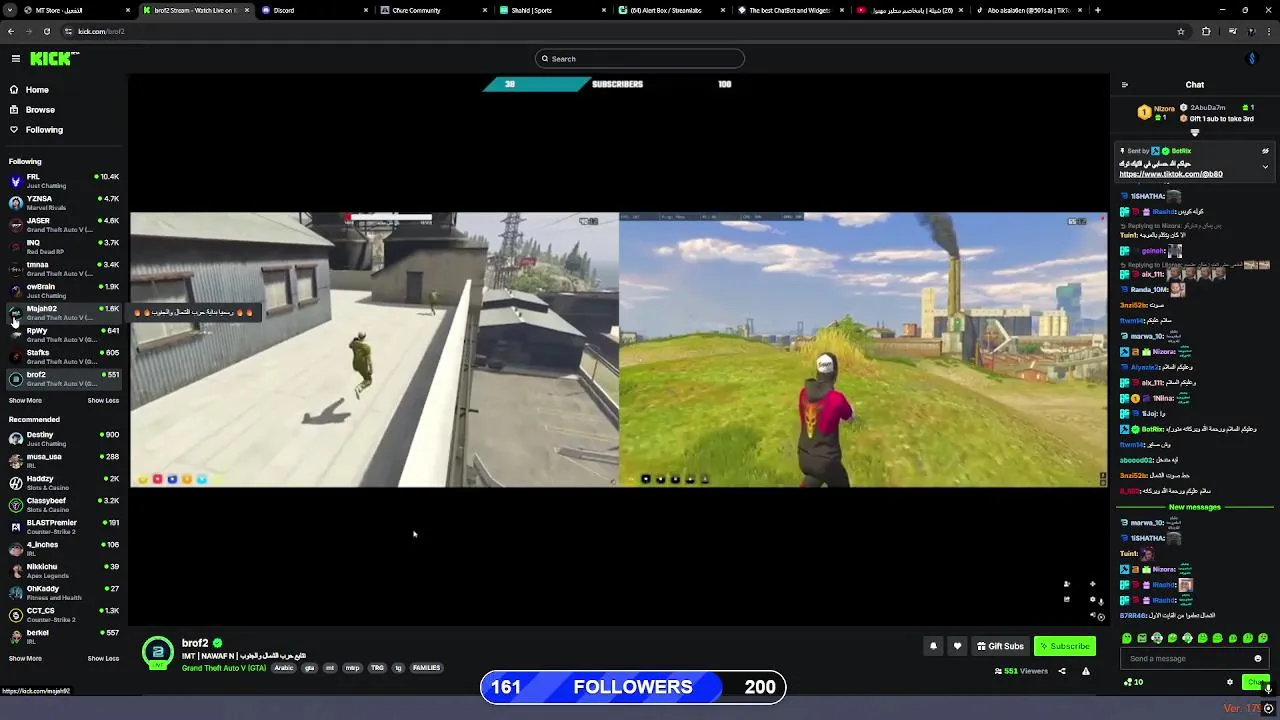Open BLASTPremier channel in Recommended
Image resolution: width=1280 pixels, height=720 pixels.
point(64,527)
